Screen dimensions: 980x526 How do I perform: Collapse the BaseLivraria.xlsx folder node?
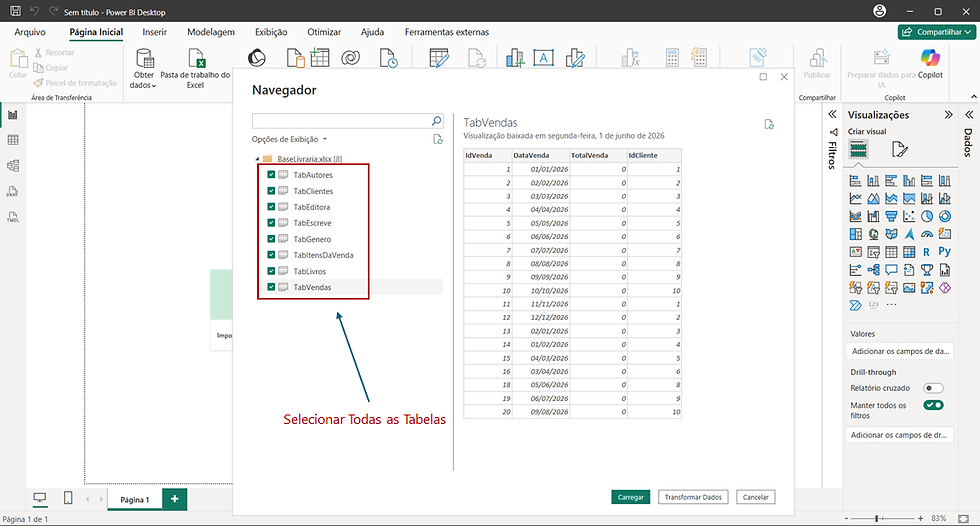point(257,159)
